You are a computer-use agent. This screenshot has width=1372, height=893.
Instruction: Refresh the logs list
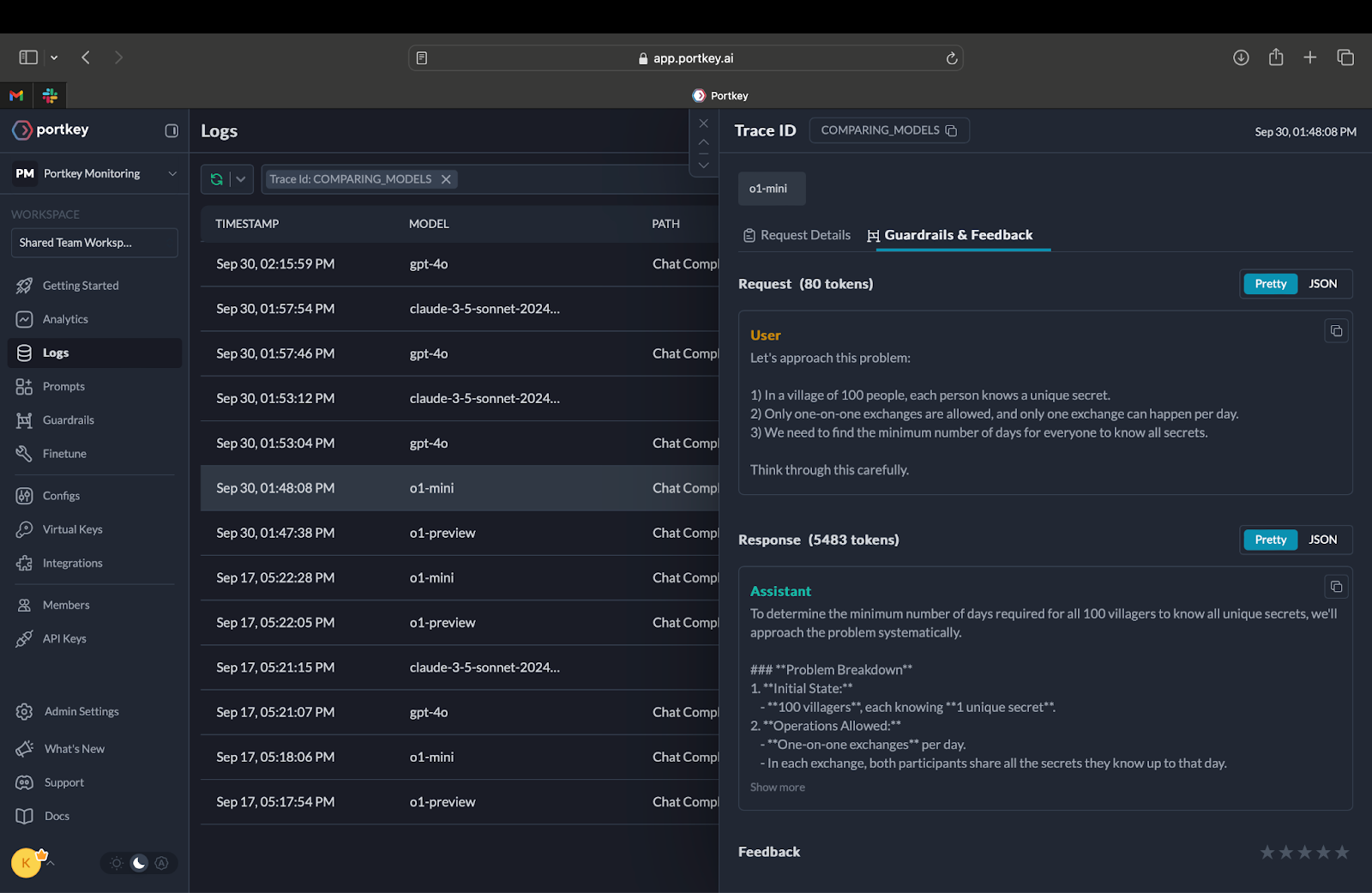(x=216, y=179)
